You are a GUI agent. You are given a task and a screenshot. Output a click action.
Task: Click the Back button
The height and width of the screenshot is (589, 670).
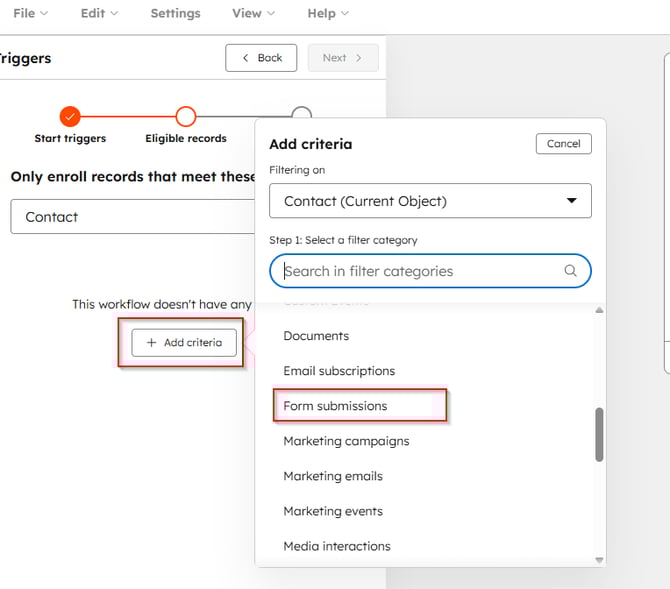click(x=261, y=58)
